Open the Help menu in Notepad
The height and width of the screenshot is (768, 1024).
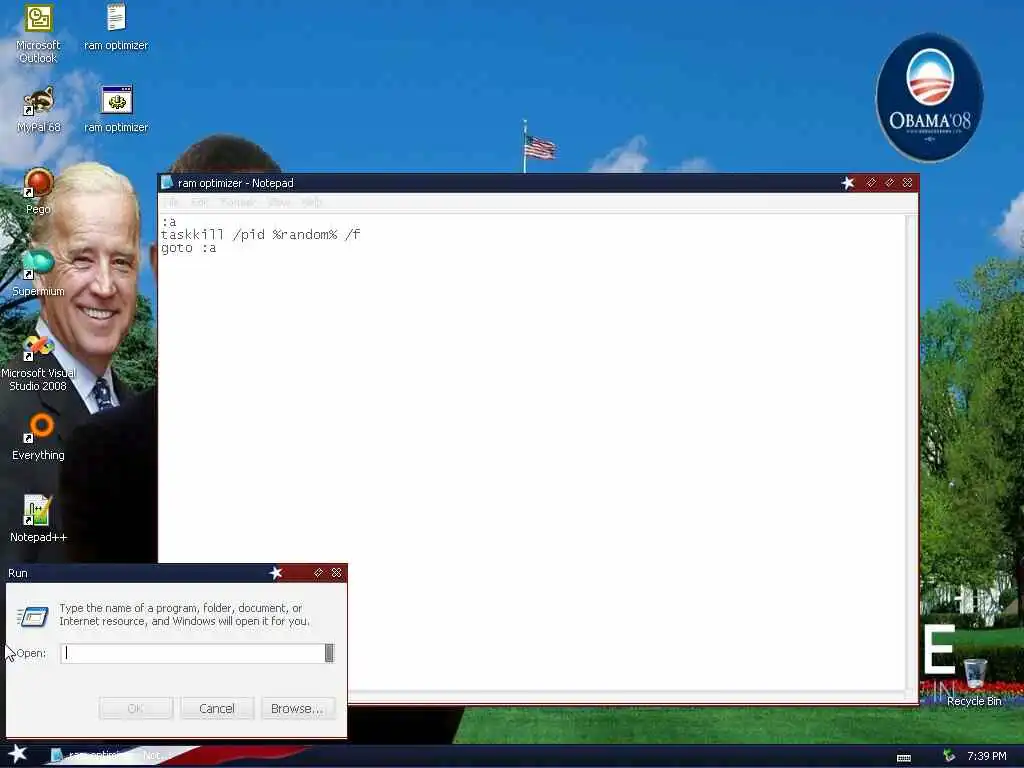tap(312, 202)
